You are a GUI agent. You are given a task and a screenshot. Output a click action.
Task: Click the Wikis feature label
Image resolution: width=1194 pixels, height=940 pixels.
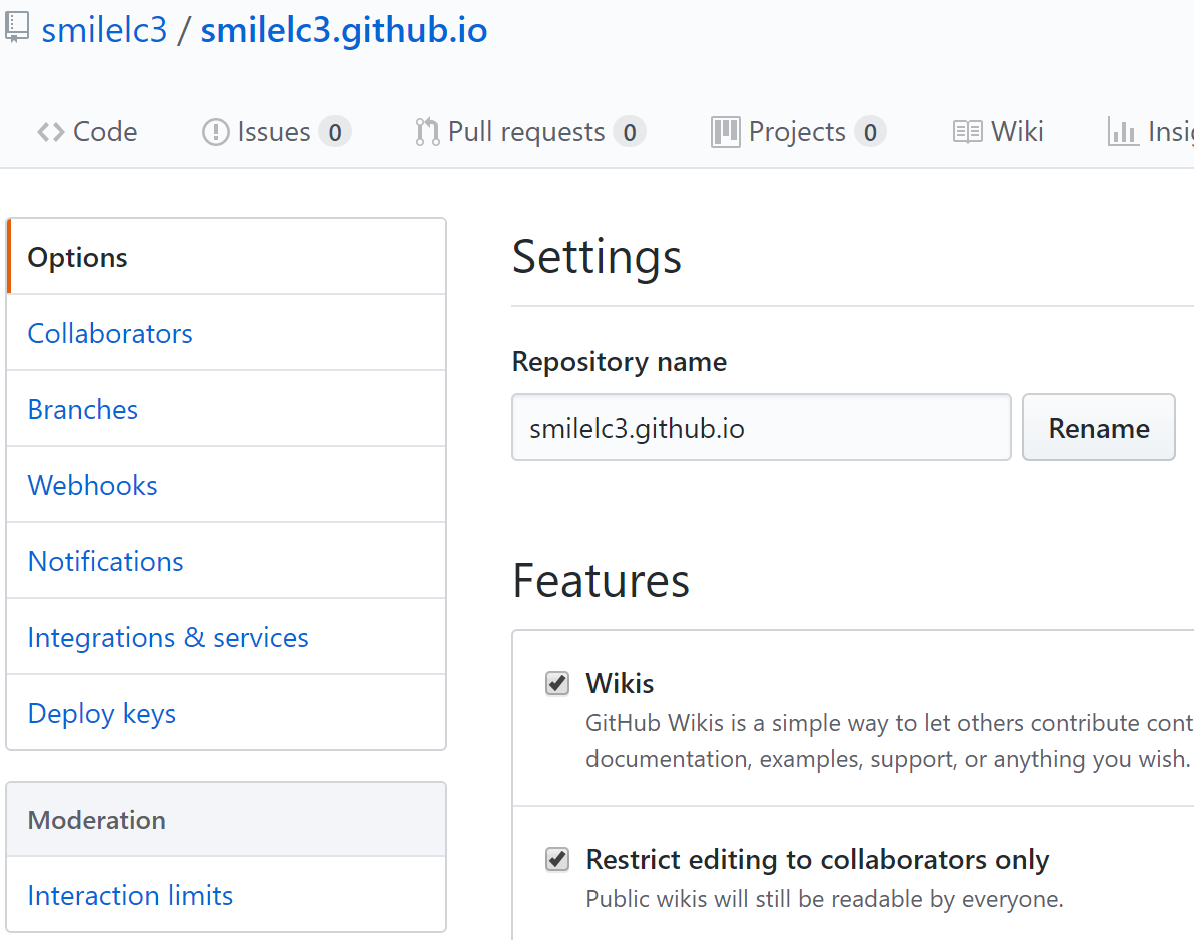[620, 683]
